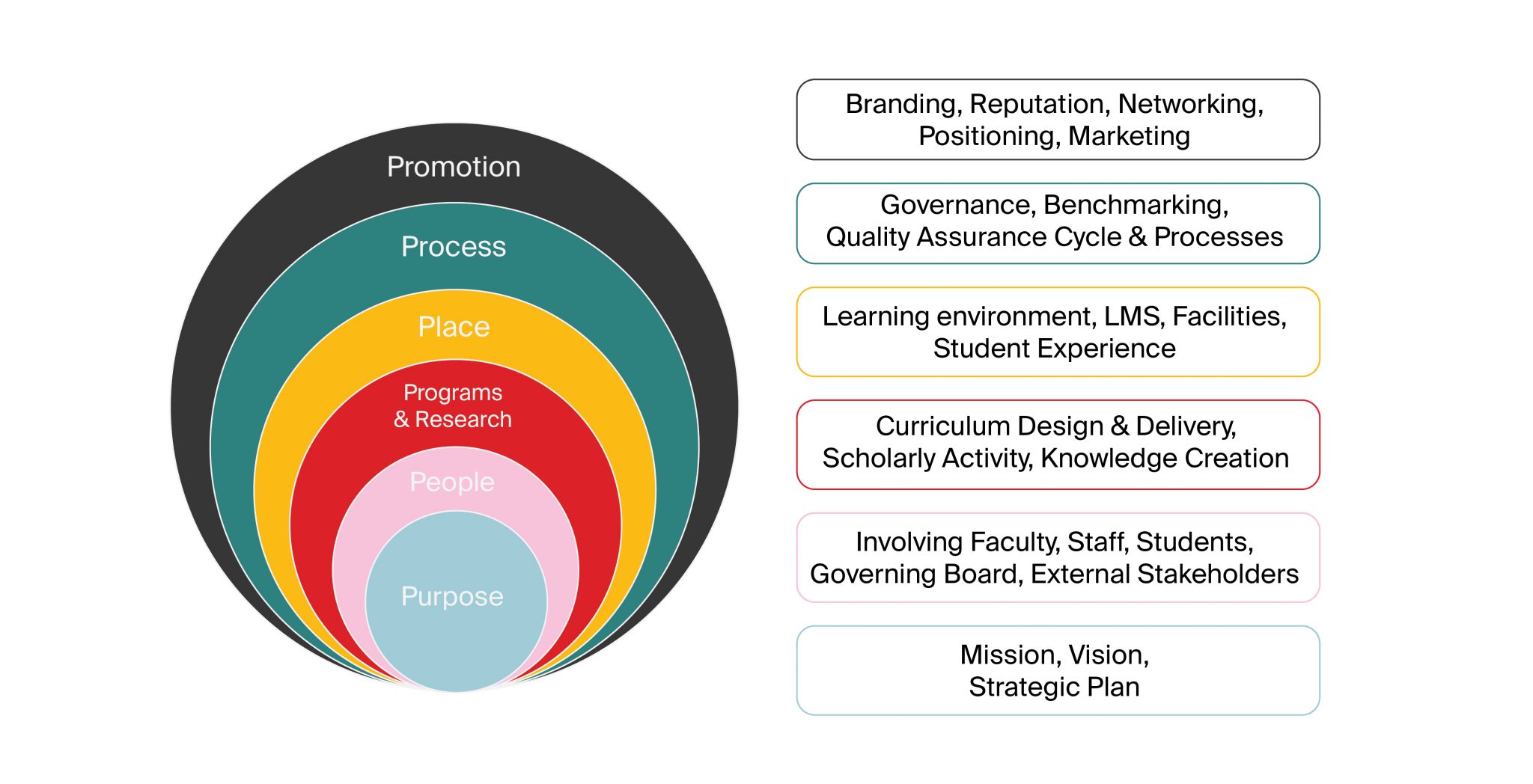Viewport: 1533px width, 784px height.
Task: Select the Process label in teal ring
Action: coord(454,247)
